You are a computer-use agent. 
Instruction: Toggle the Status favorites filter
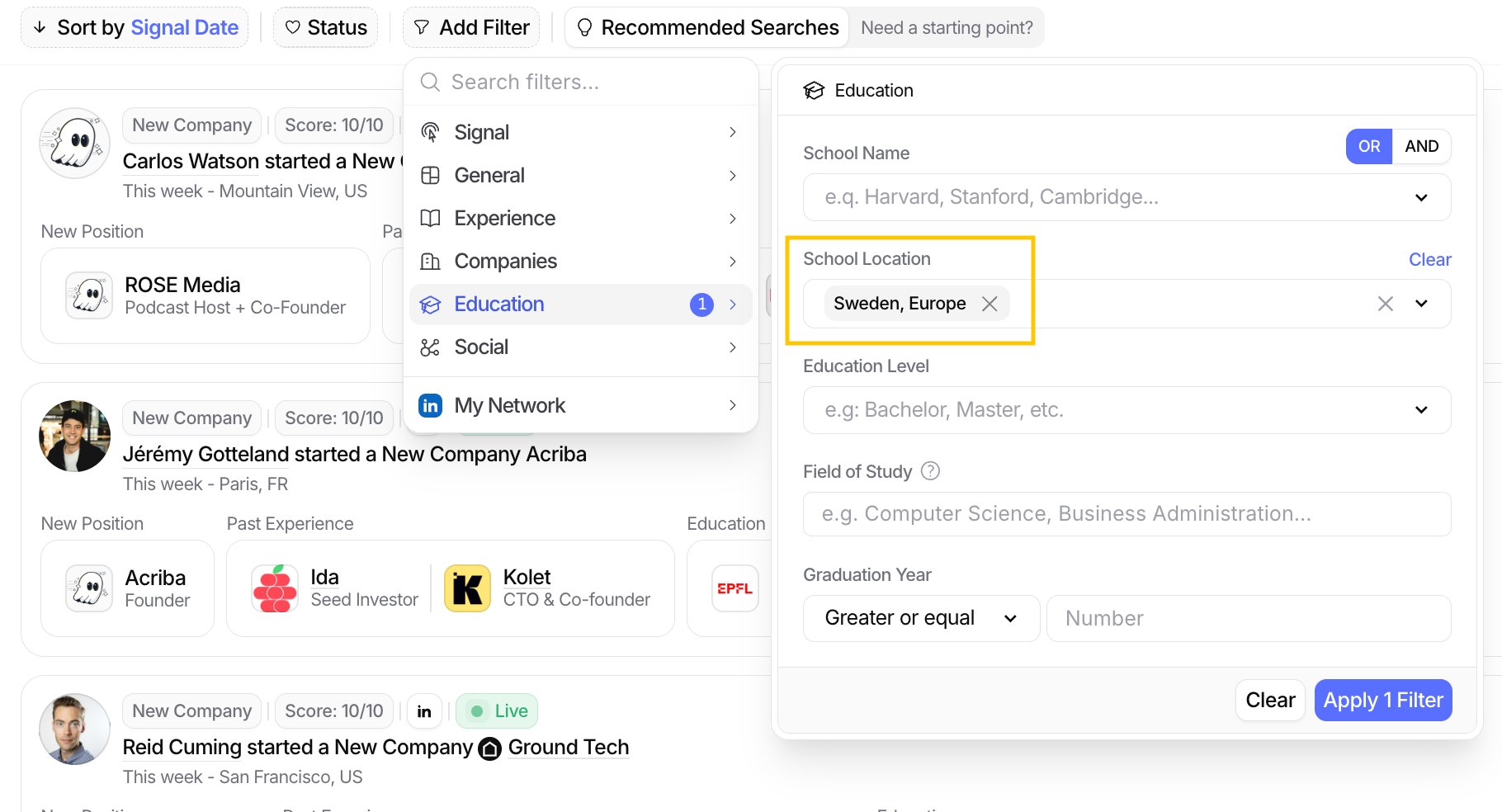[x=325, y=27]
